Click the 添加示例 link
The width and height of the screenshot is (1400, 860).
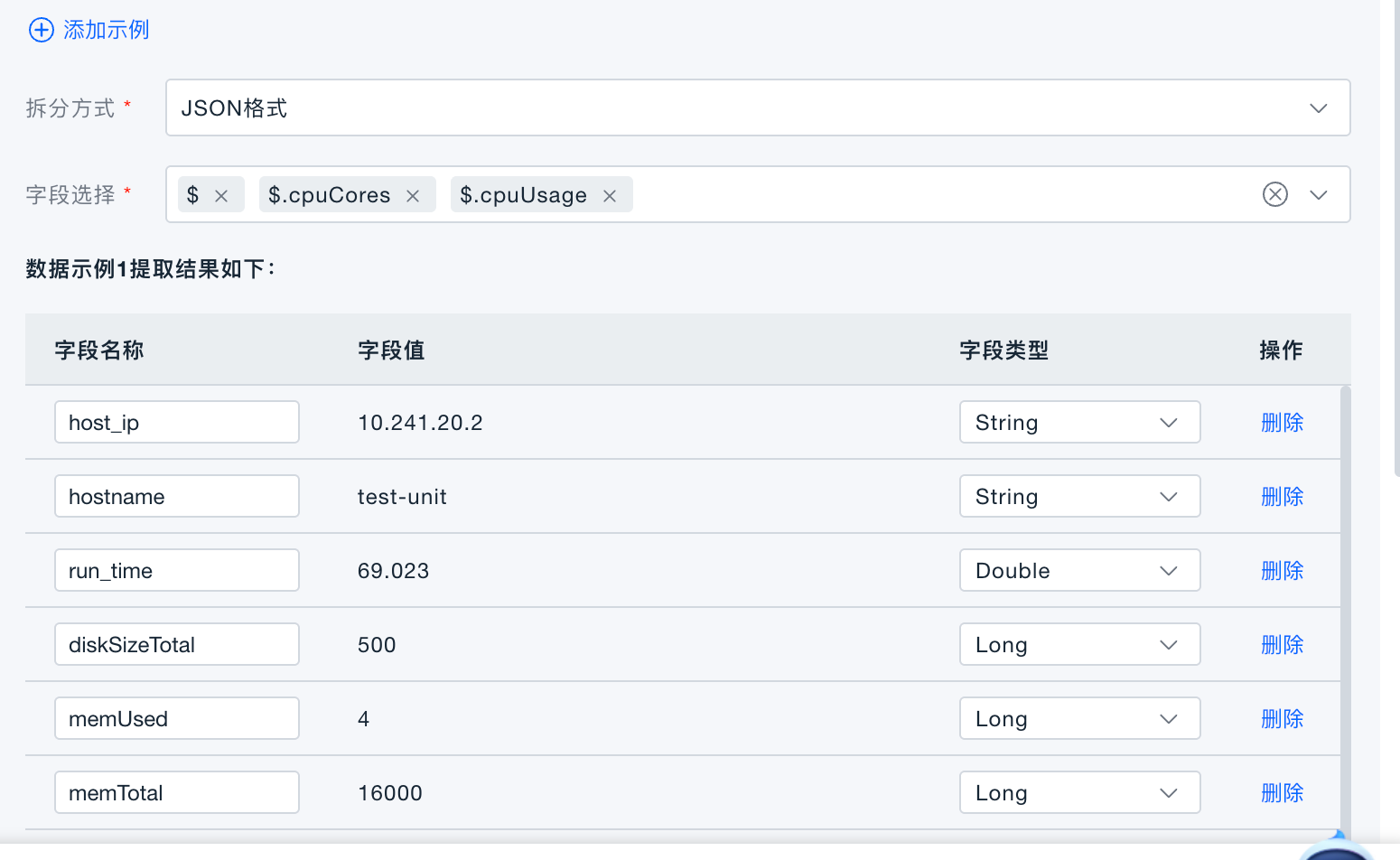click(x=106, y=30)
